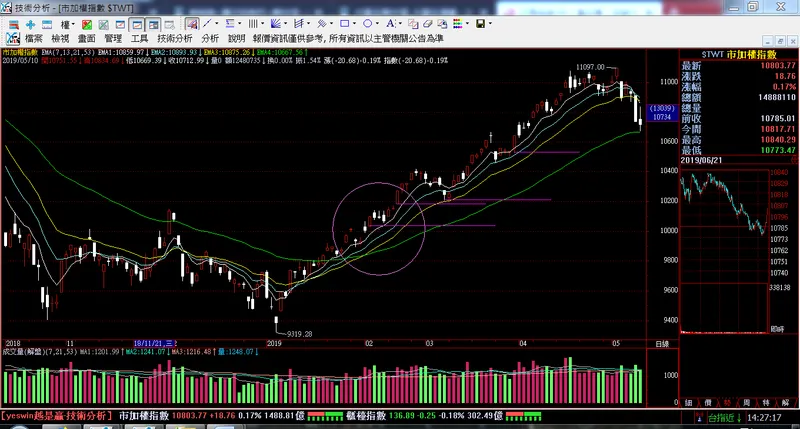Select the blue crosshair move tool
The height and width of the screenshot is (429, 800).
[x=30, y=24]
